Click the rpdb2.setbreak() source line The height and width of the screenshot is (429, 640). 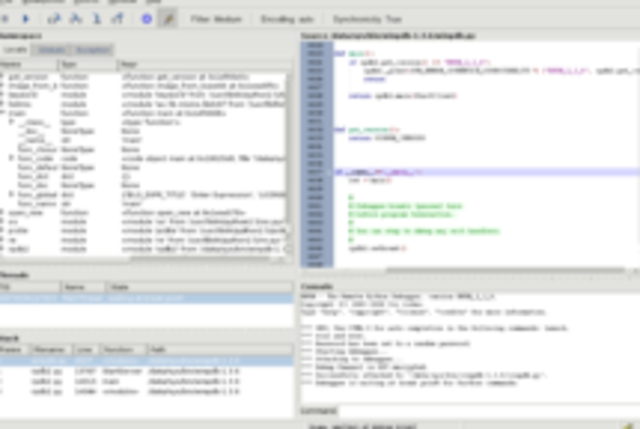tap(378, 248)
